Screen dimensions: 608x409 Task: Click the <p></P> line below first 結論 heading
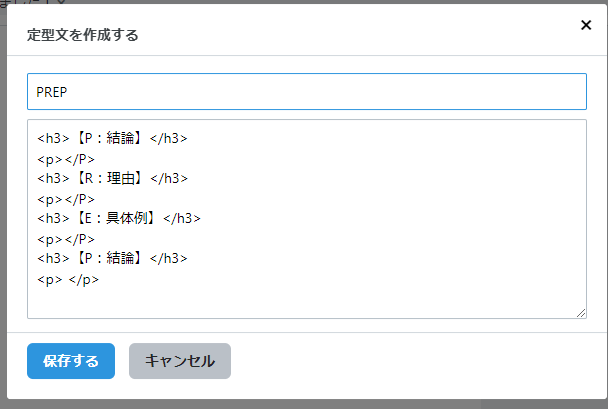66,159
